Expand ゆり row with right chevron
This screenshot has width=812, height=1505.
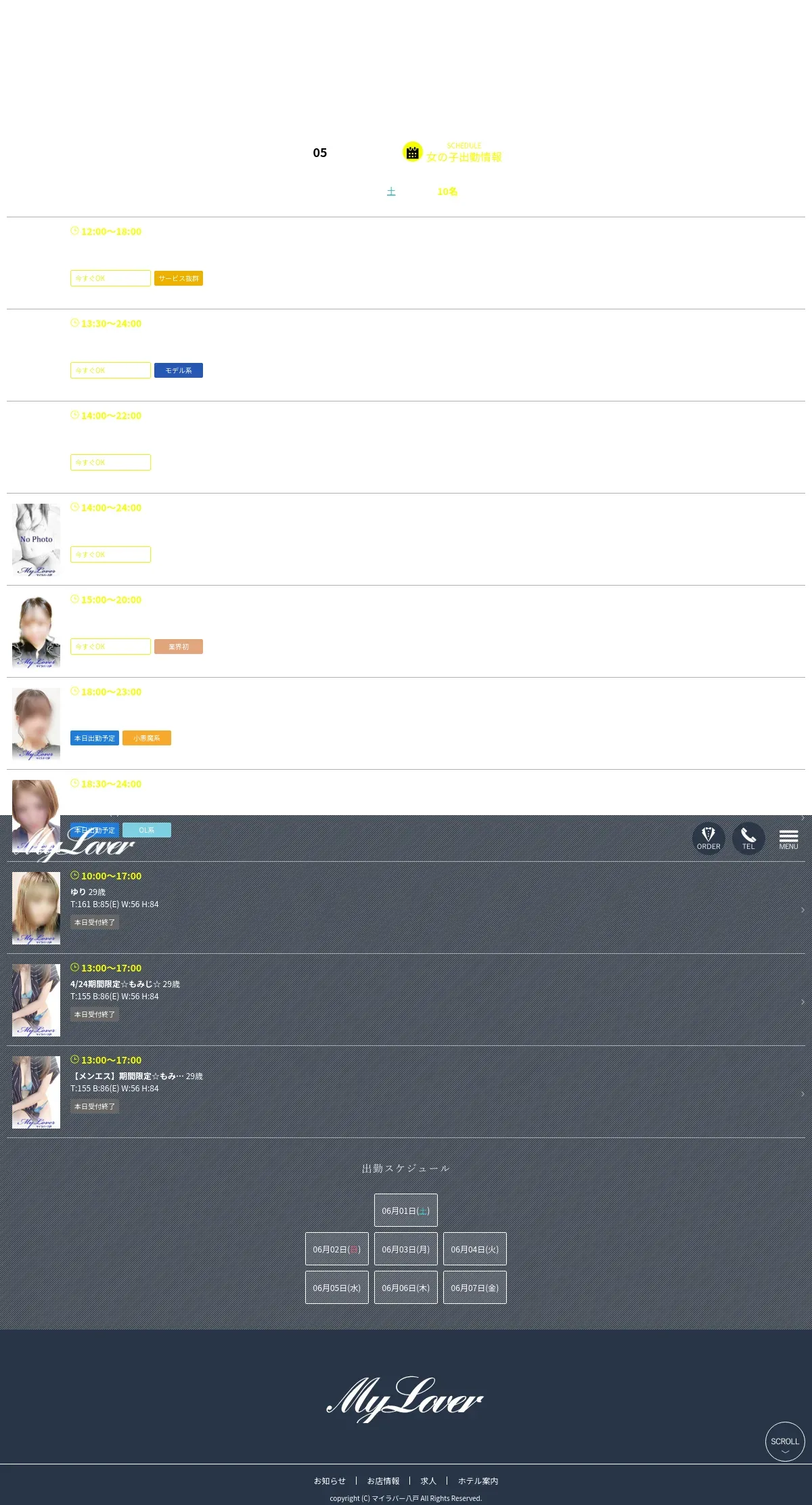[803, 910]
